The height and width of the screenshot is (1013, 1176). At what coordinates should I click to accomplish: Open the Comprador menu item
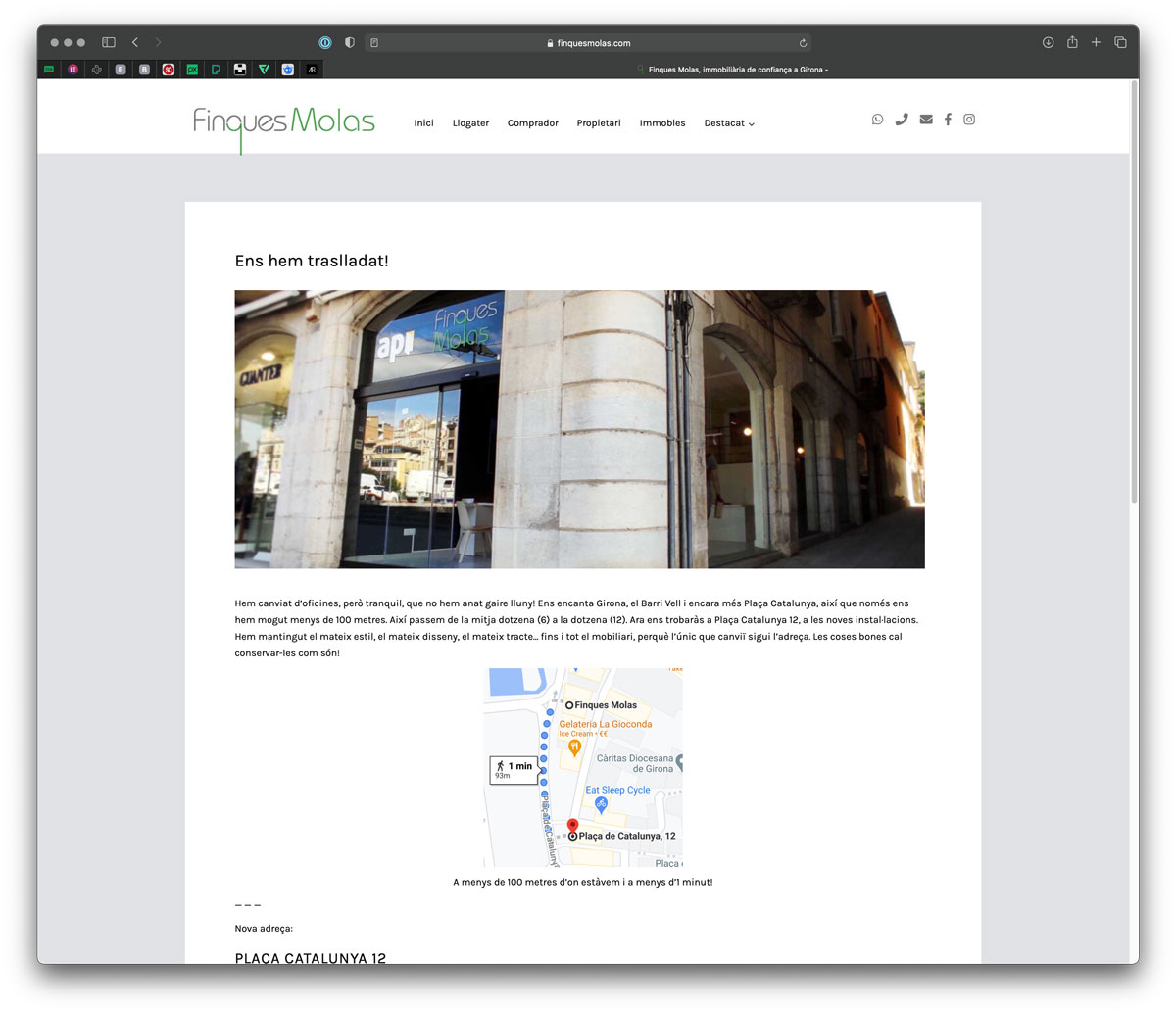point(533,123)
